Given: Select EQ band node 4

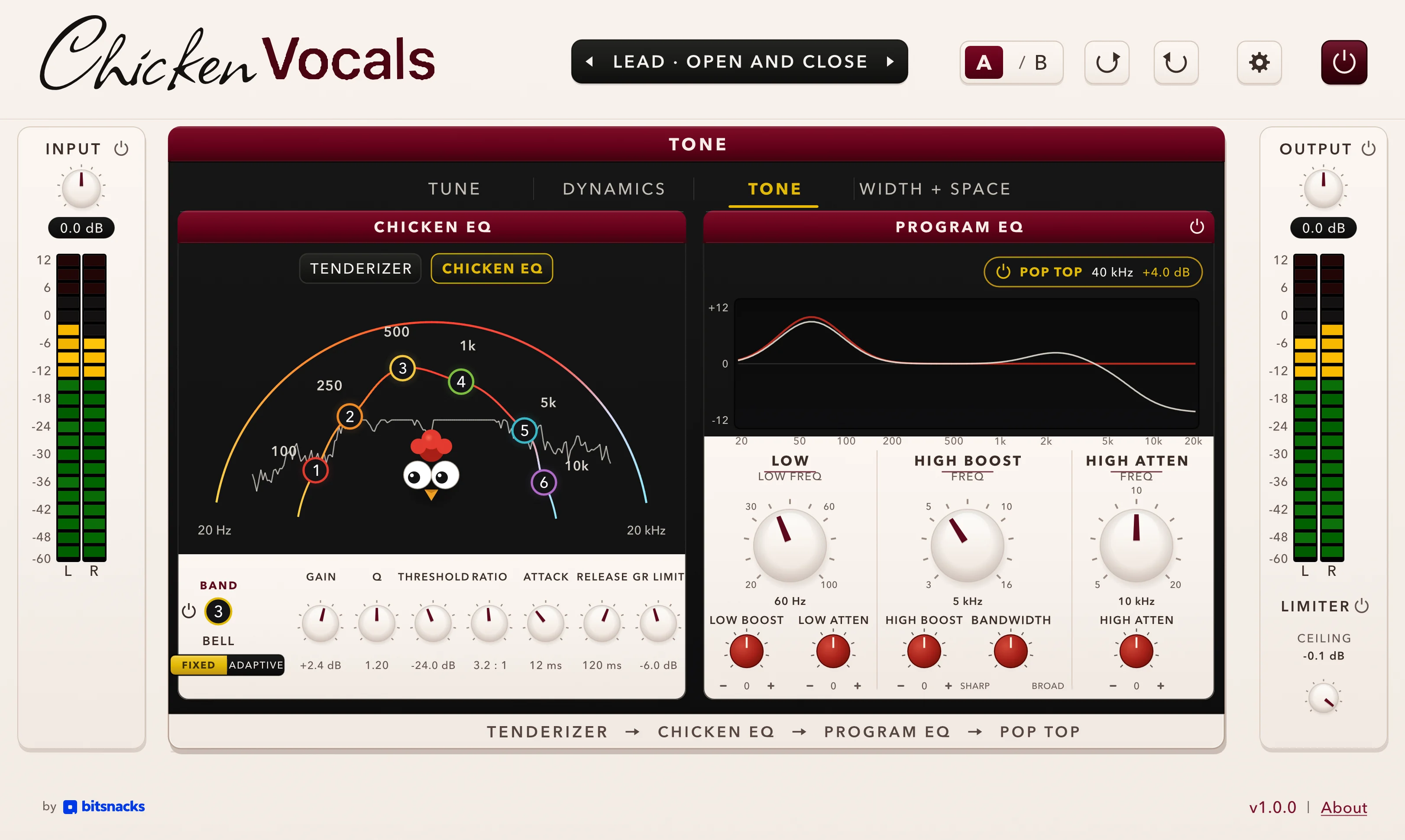Looking at the screenshot, I should pos(461,381).
